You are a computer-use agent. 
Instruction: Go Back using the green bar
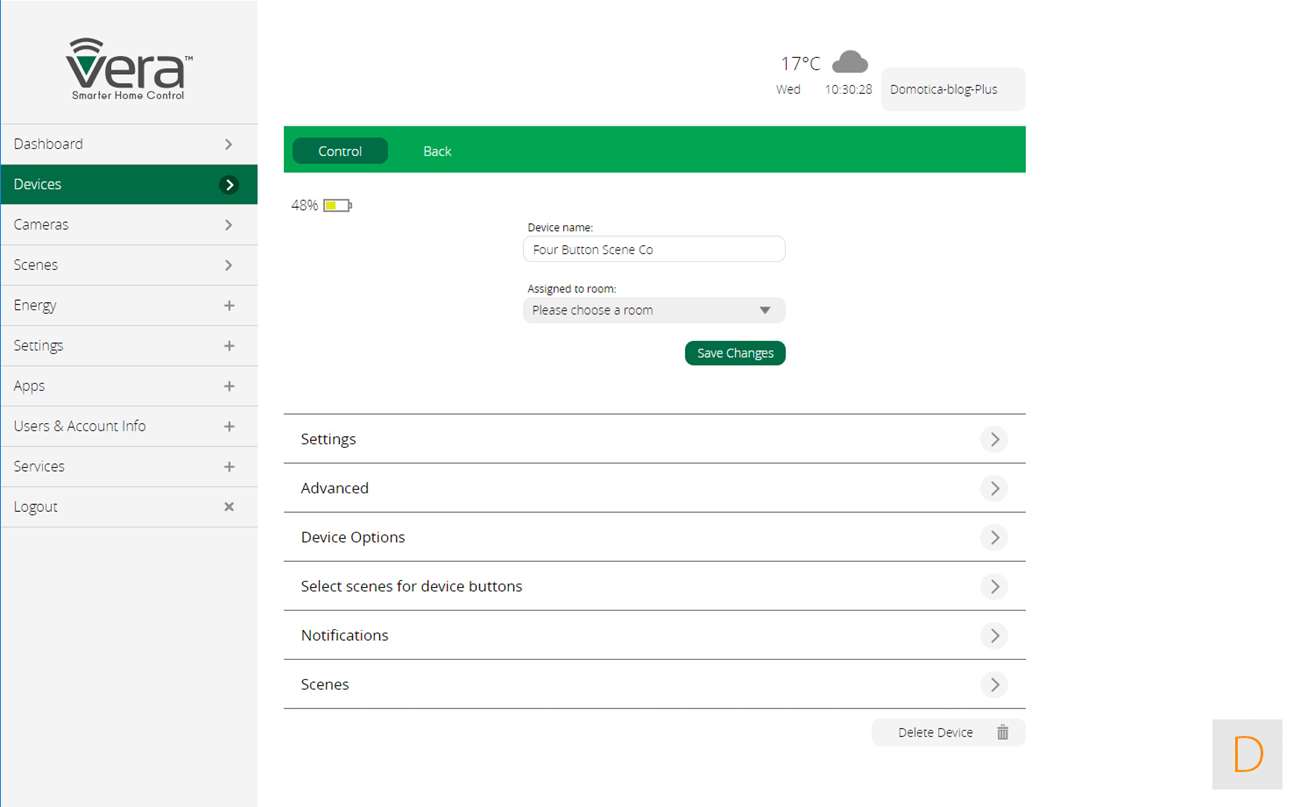click(437, 151)
